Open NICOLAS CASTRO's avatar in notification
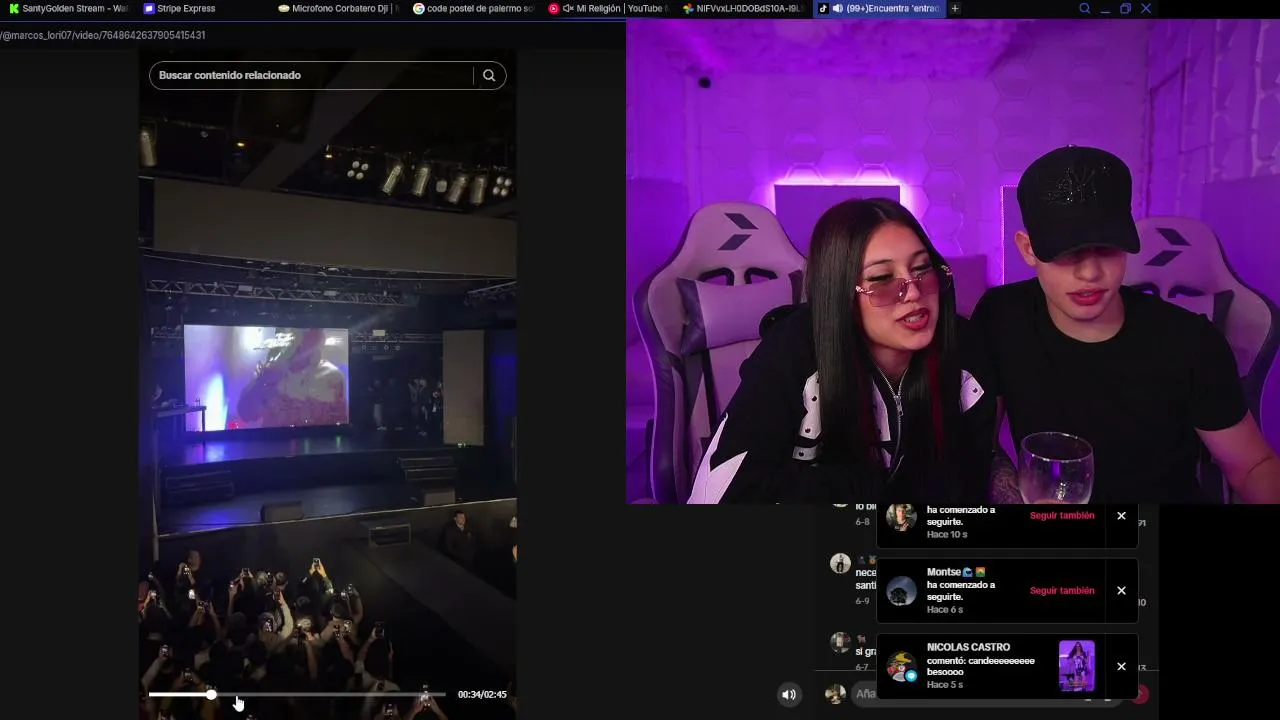 coord(901,666)
